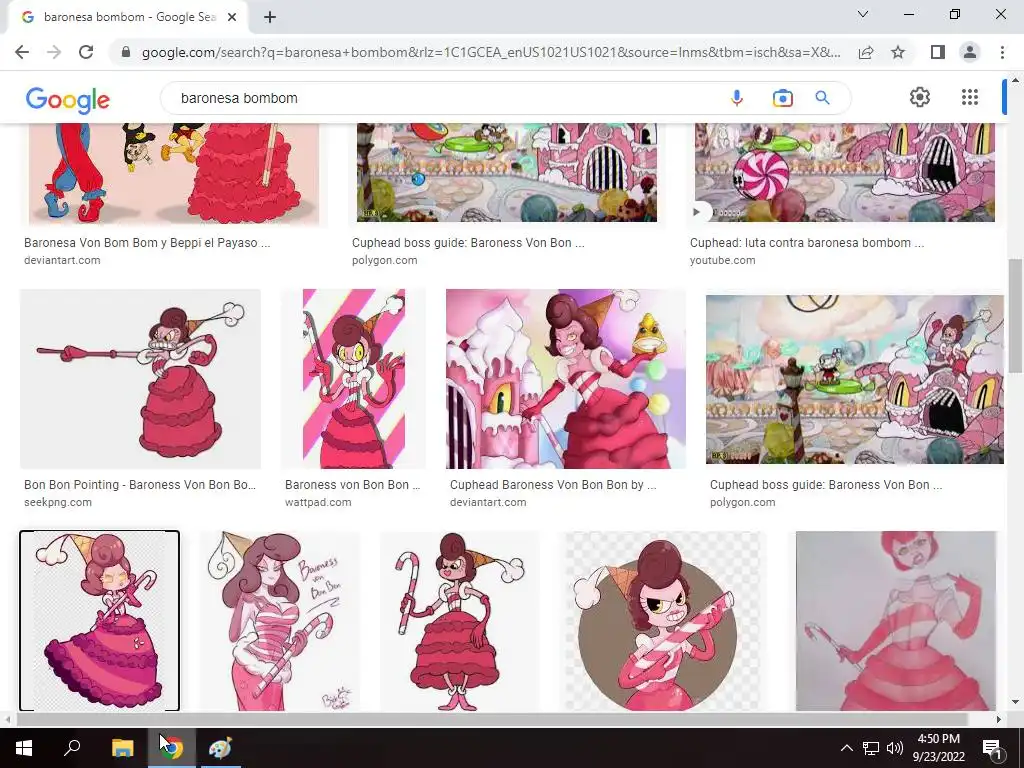1024x768 pixels.
Task: Open Chrome's three-dot menu
Action: 1002,52
